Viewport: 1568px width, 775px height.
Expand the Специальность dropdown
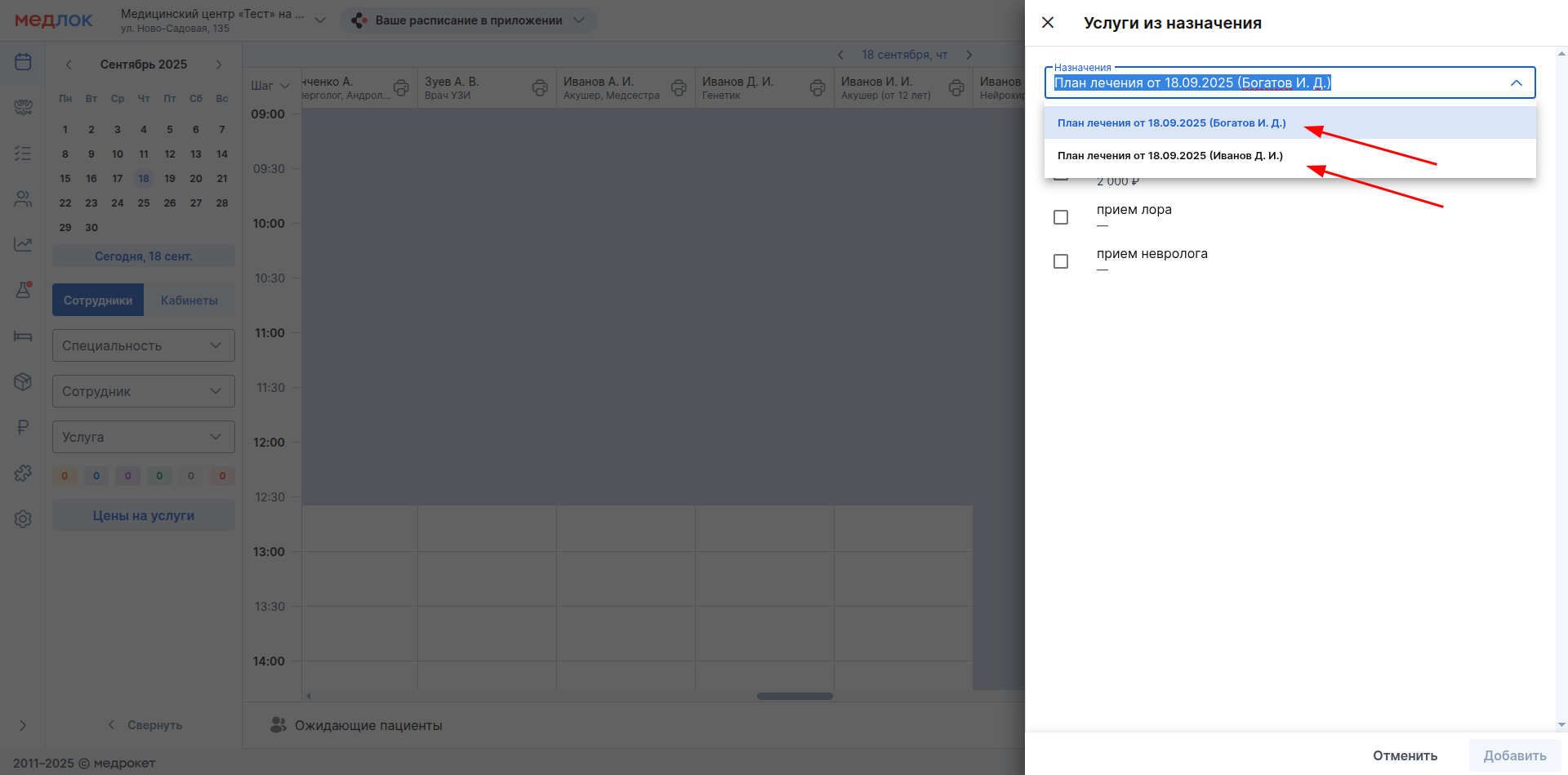pos(144,345)
